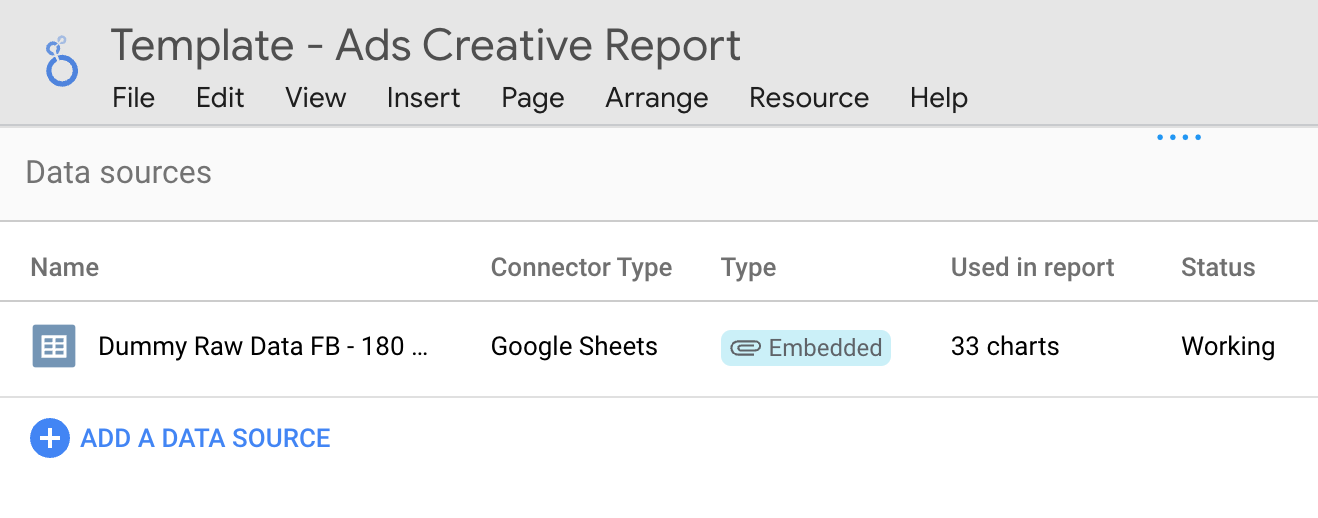
Task: Open the Arrange menu
Action: tap(657, 98)
